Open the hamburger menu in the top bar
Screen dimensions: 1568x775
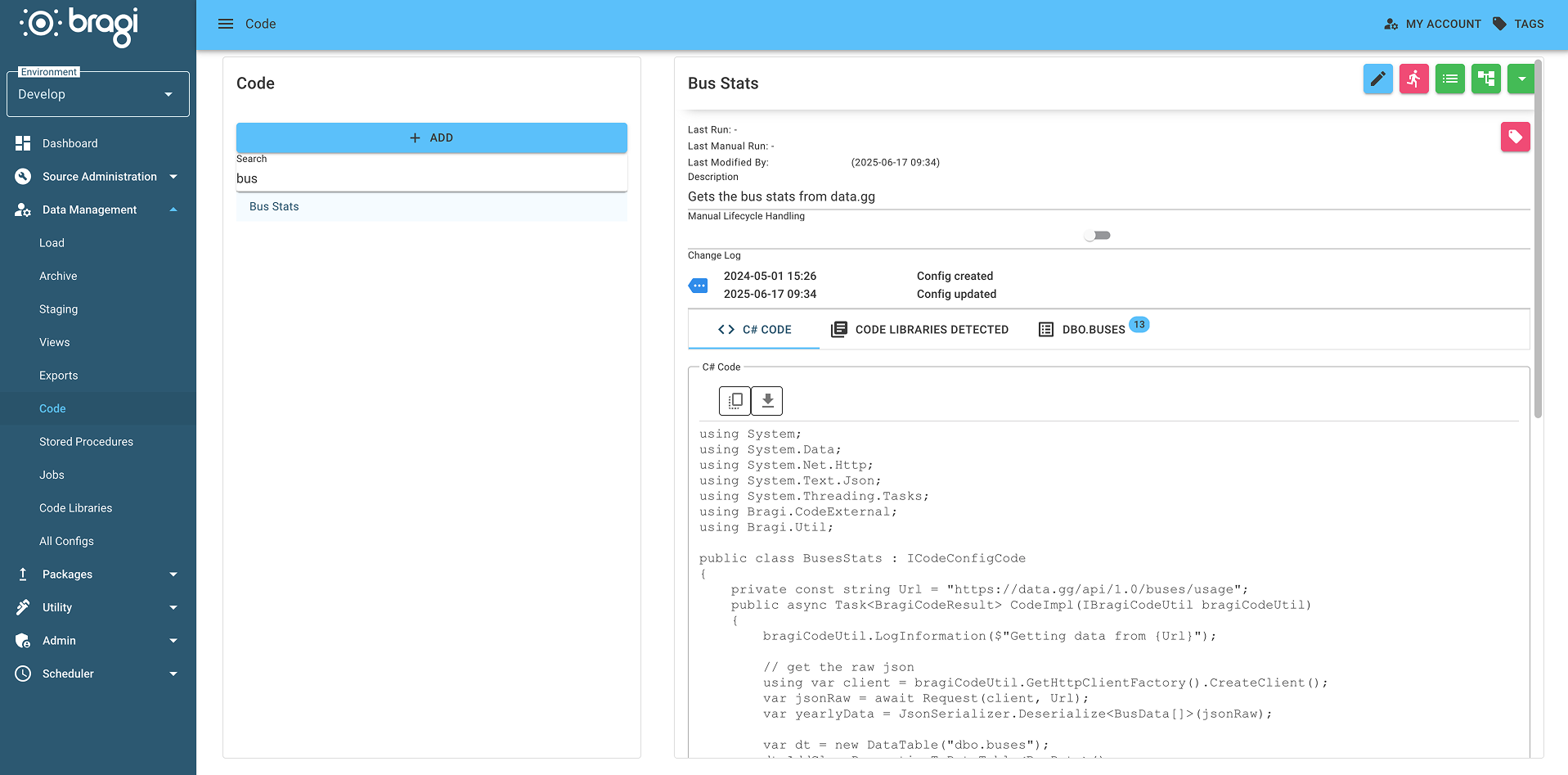225,23
